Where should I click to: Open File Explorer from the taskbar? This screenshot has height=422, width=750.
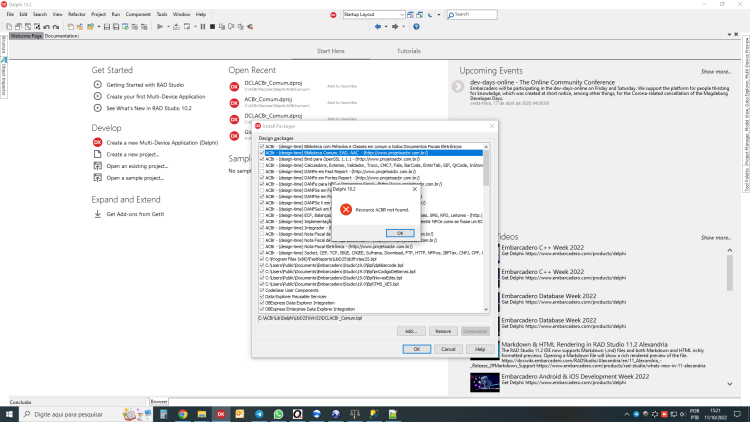202,414
